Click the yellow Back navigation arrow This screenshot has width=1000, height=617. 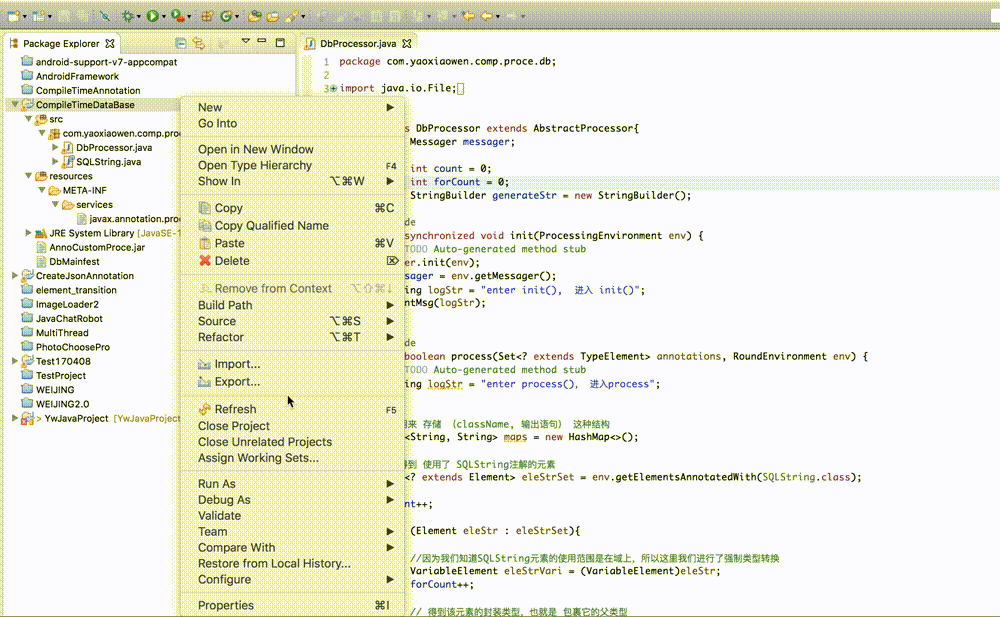(x=487, y=15)
